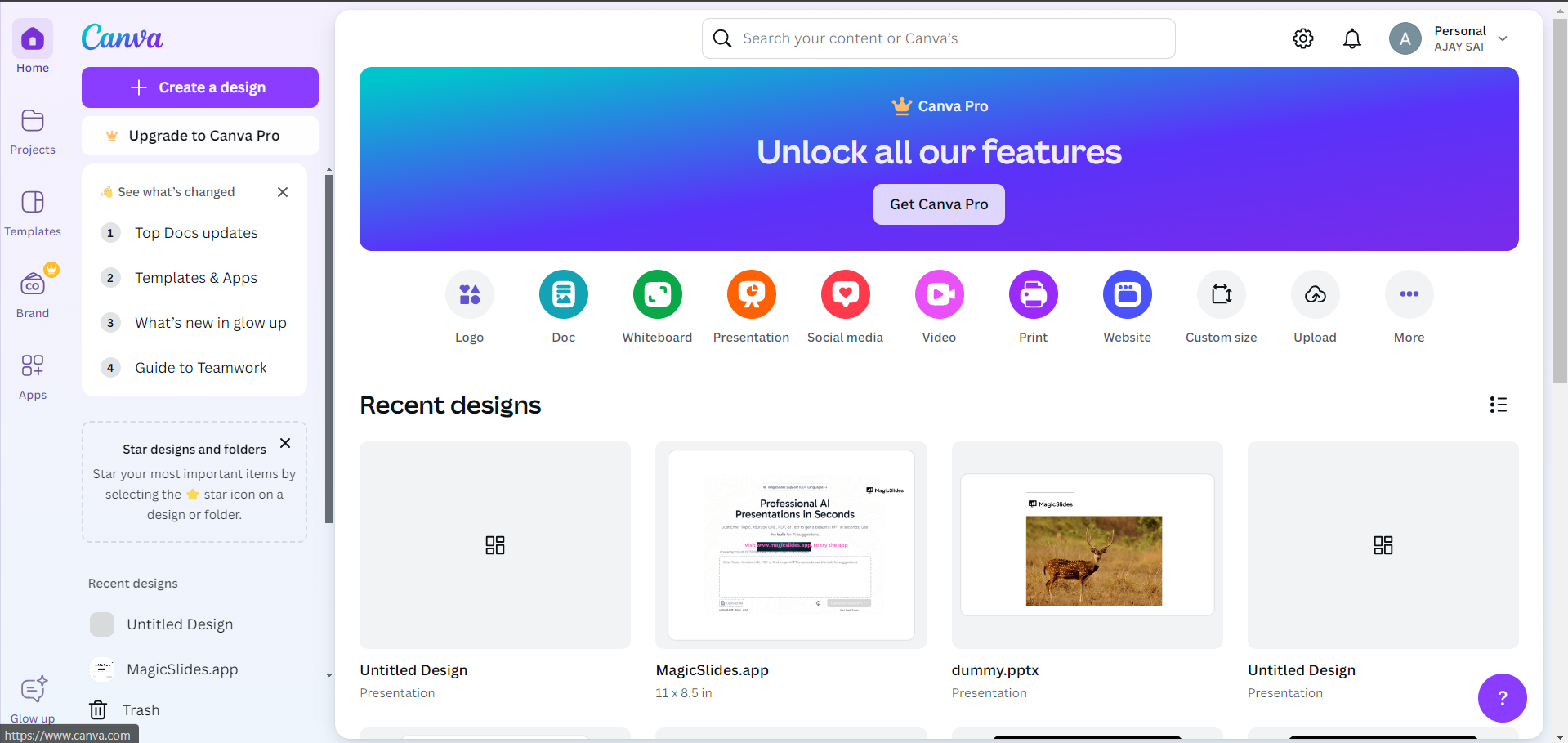The width and height of the screenshot is (1568, 743).
Task: Open the help question mark button
Action: pyautogui.click(x=1503, y=698)
